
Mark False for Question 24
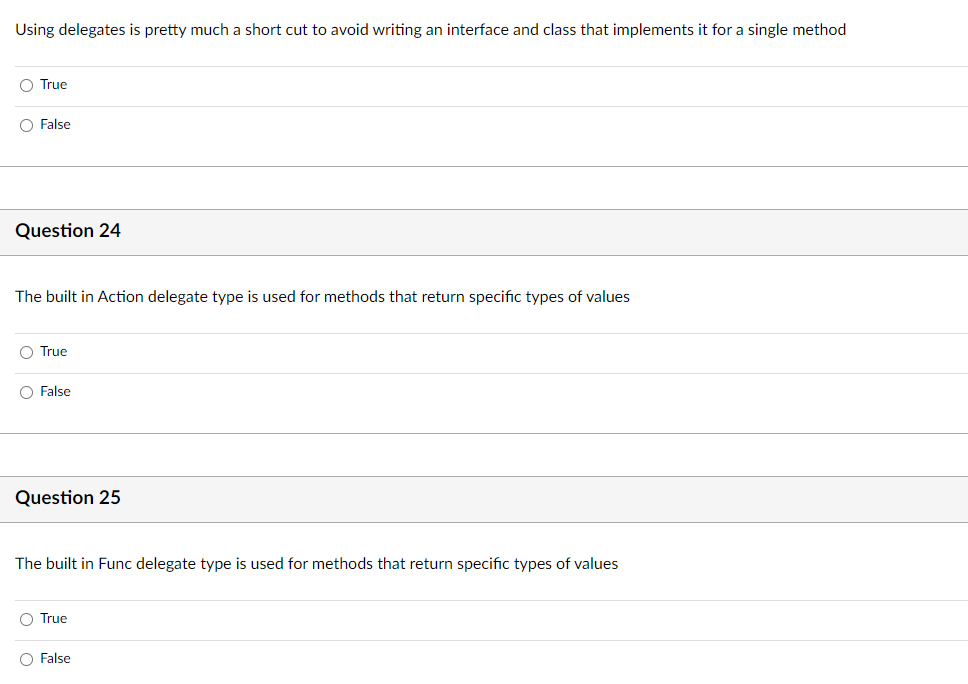[x=26, y=392]
